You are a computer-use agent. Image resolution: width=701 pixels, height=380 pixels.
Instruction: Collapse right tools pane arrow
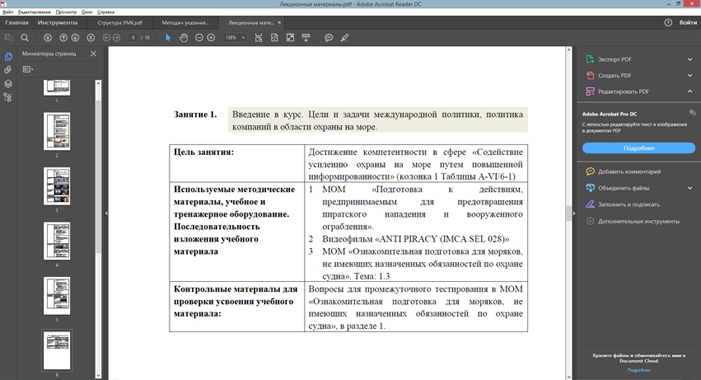[x=574, y=213]
